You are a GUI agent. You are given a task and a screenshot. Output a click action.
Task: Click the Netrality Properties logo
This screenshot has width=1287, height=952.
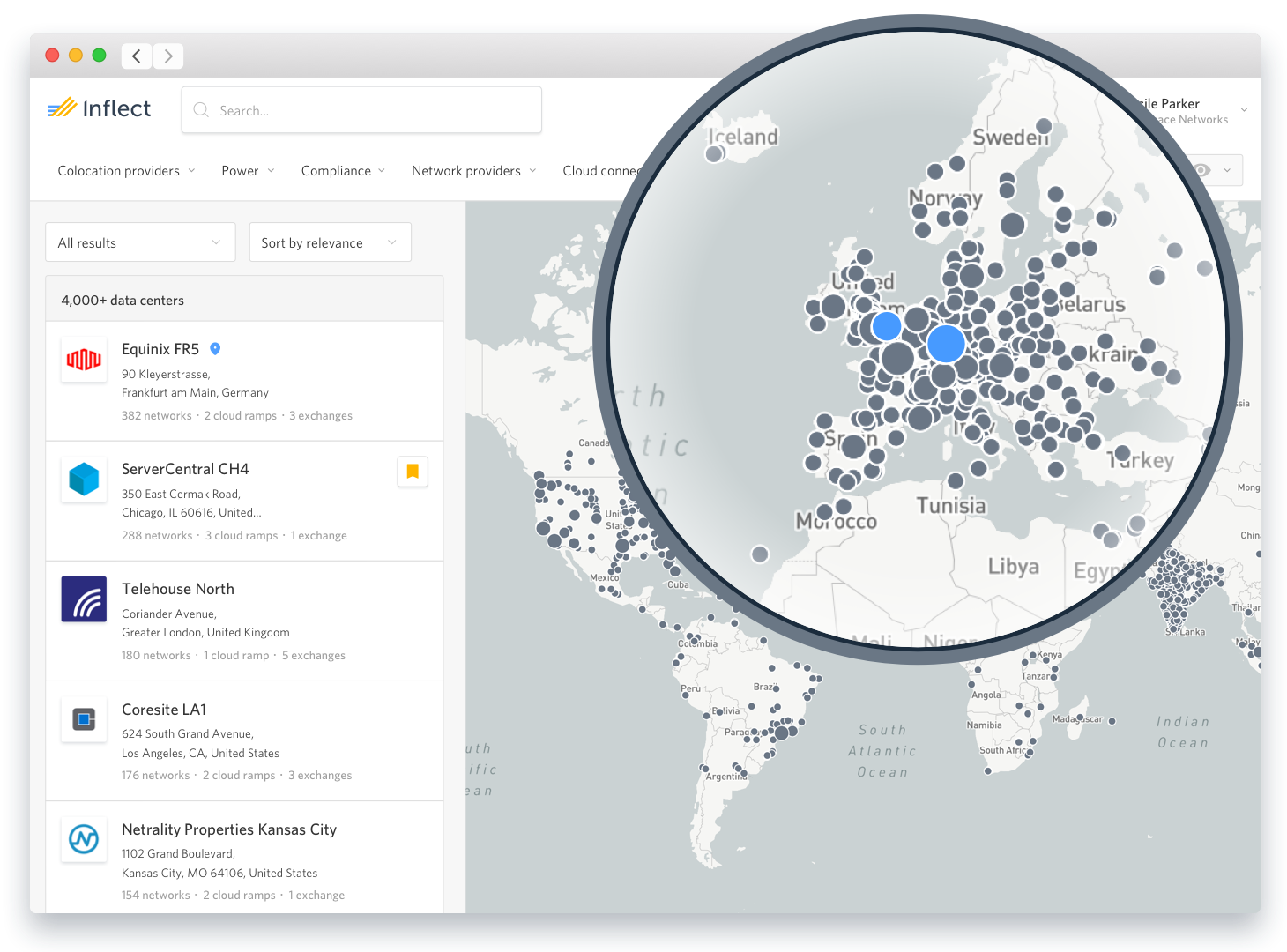[x=84, y=839]
